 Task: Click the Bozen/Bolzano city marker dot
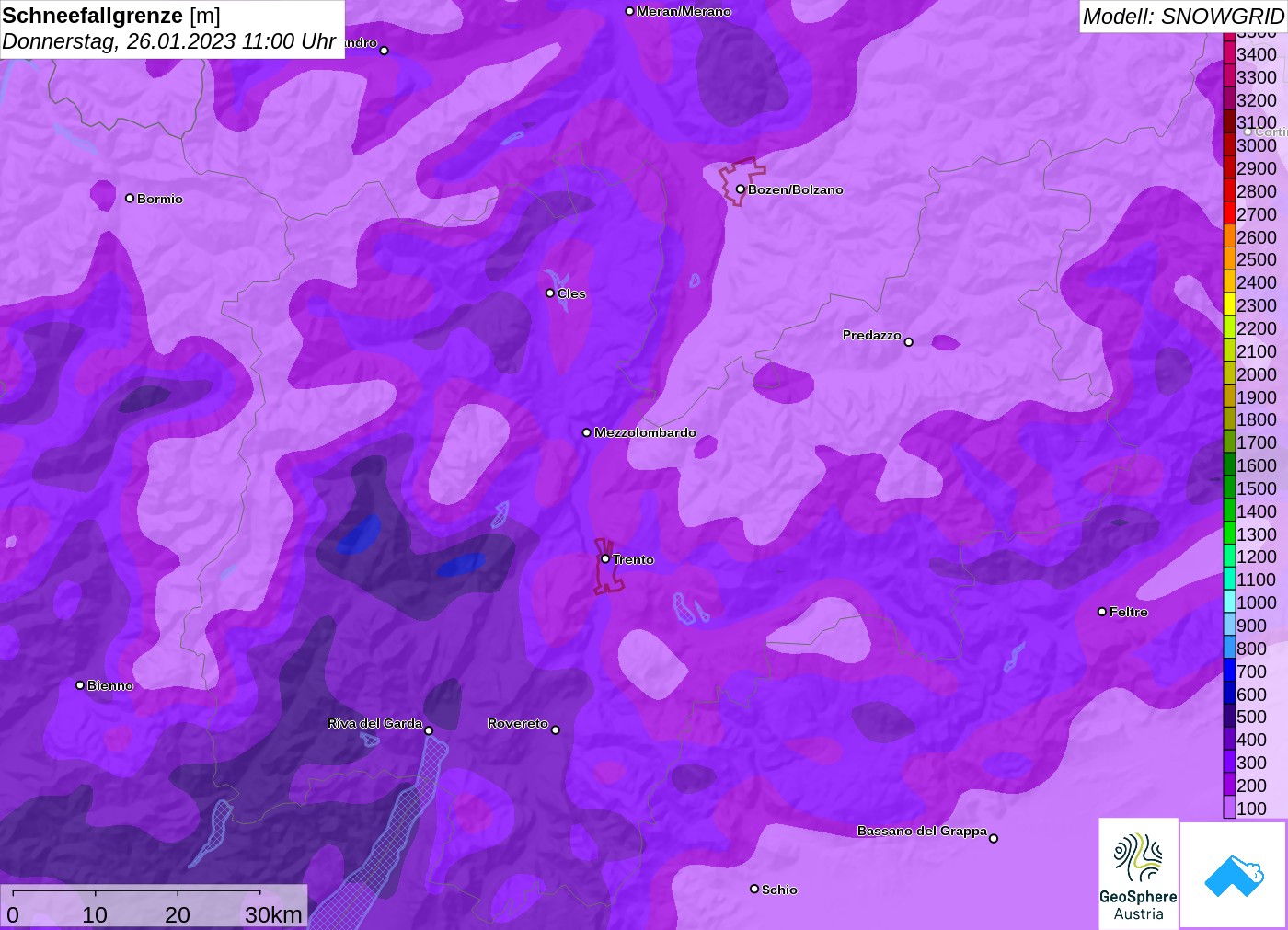[x=740, y=189]
